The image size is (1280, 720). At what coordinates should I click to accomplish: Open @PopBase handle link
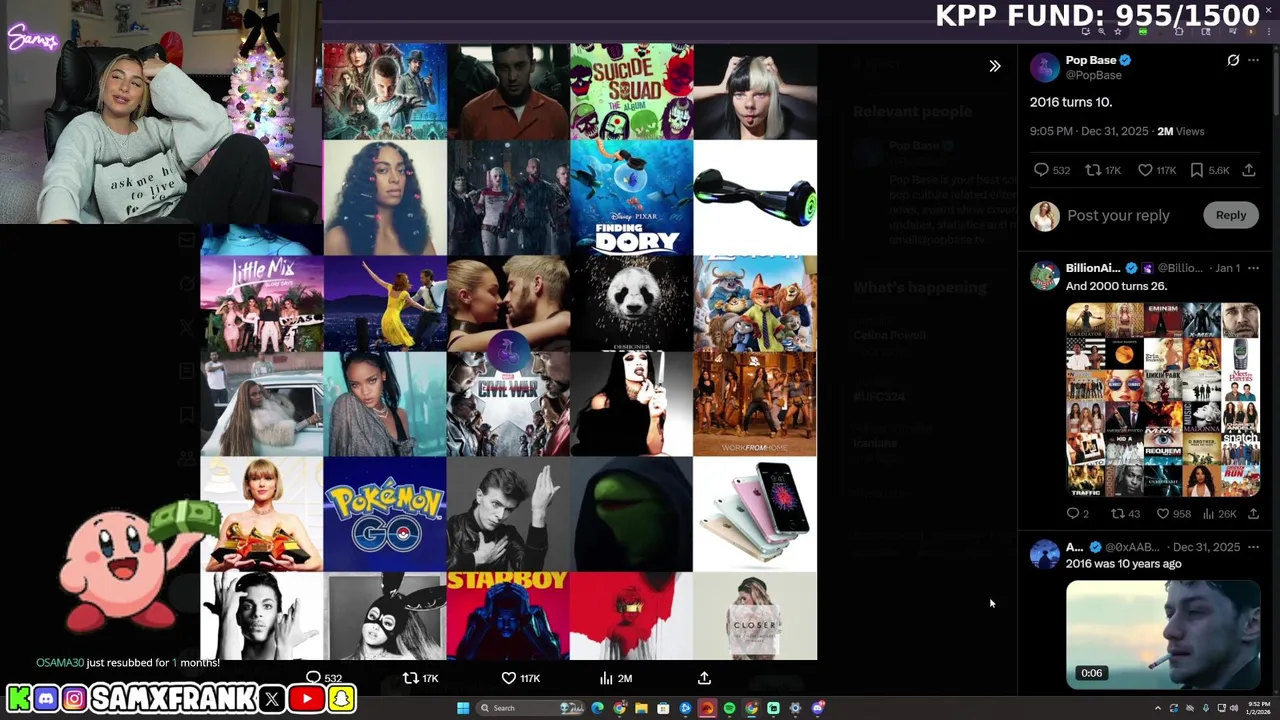coord(1094,75)
